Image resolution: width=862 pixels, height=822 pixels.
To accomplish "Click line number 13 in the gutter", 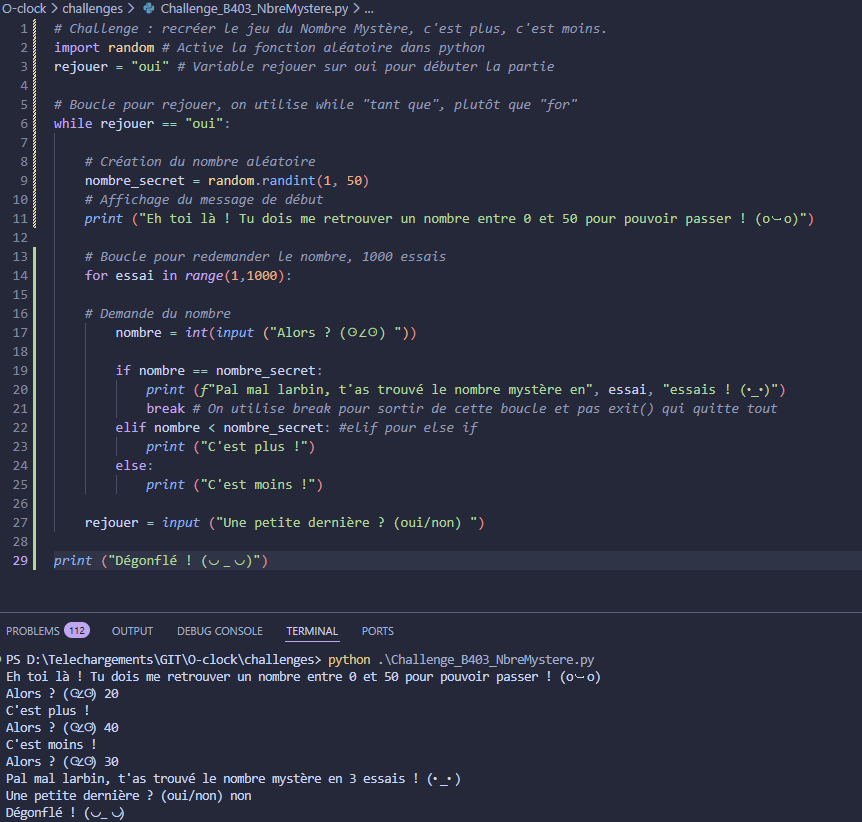I will (21, 256).
